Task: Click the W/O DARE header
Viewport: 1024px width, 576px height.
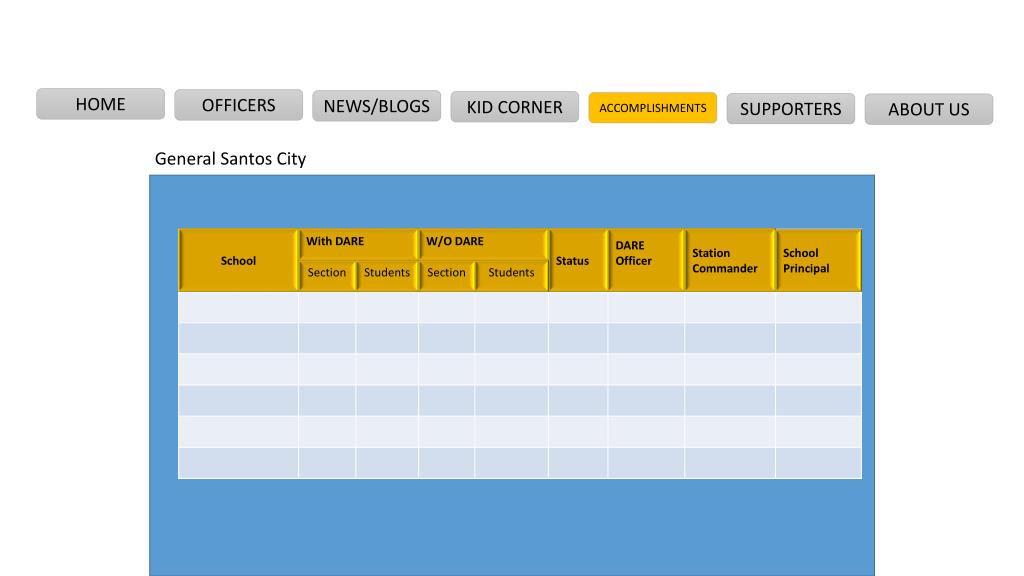Action: (x=483, y=244)
